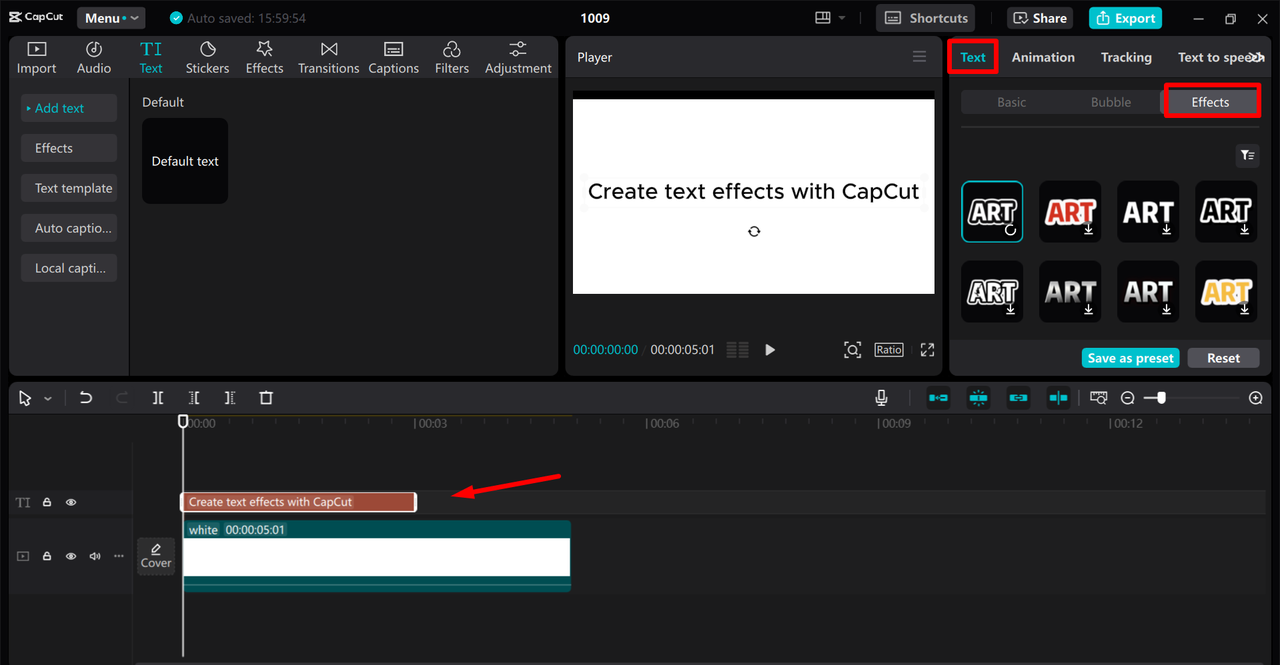This screenshot has height=665, width=1280.
Task: Open the Menu dropdown
Action: click(x=111, y=18)
